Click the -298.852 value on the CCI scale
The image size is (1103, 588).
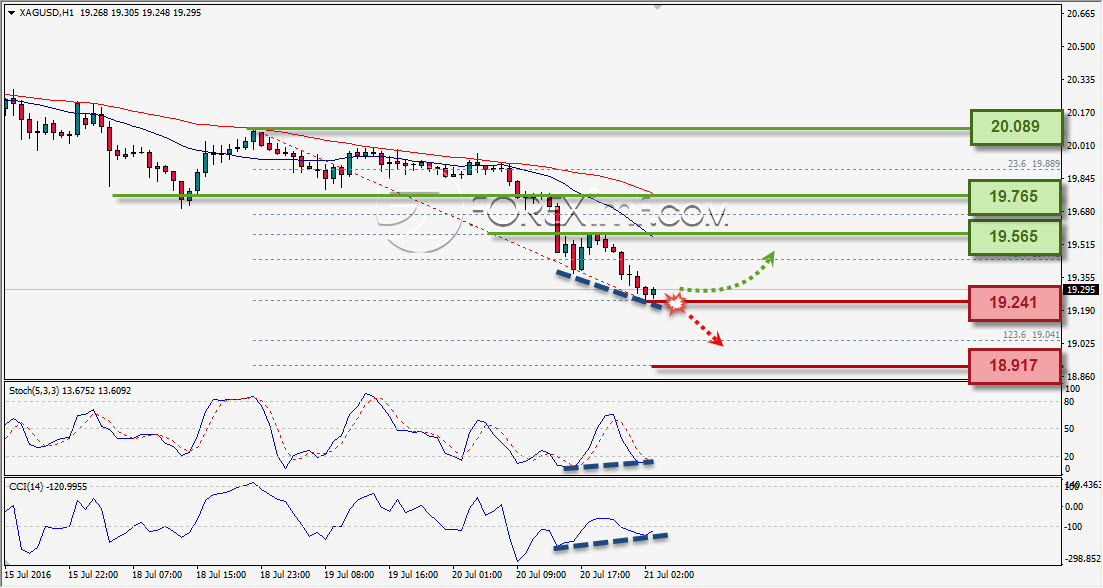coord(1083,558)
